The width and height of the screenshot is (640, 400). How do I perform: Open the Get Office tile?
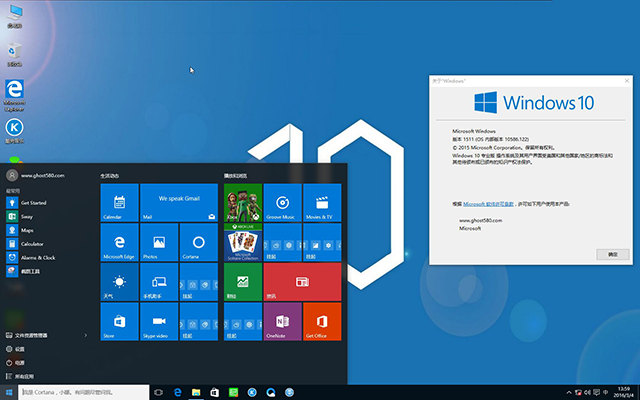click(320, 322)
